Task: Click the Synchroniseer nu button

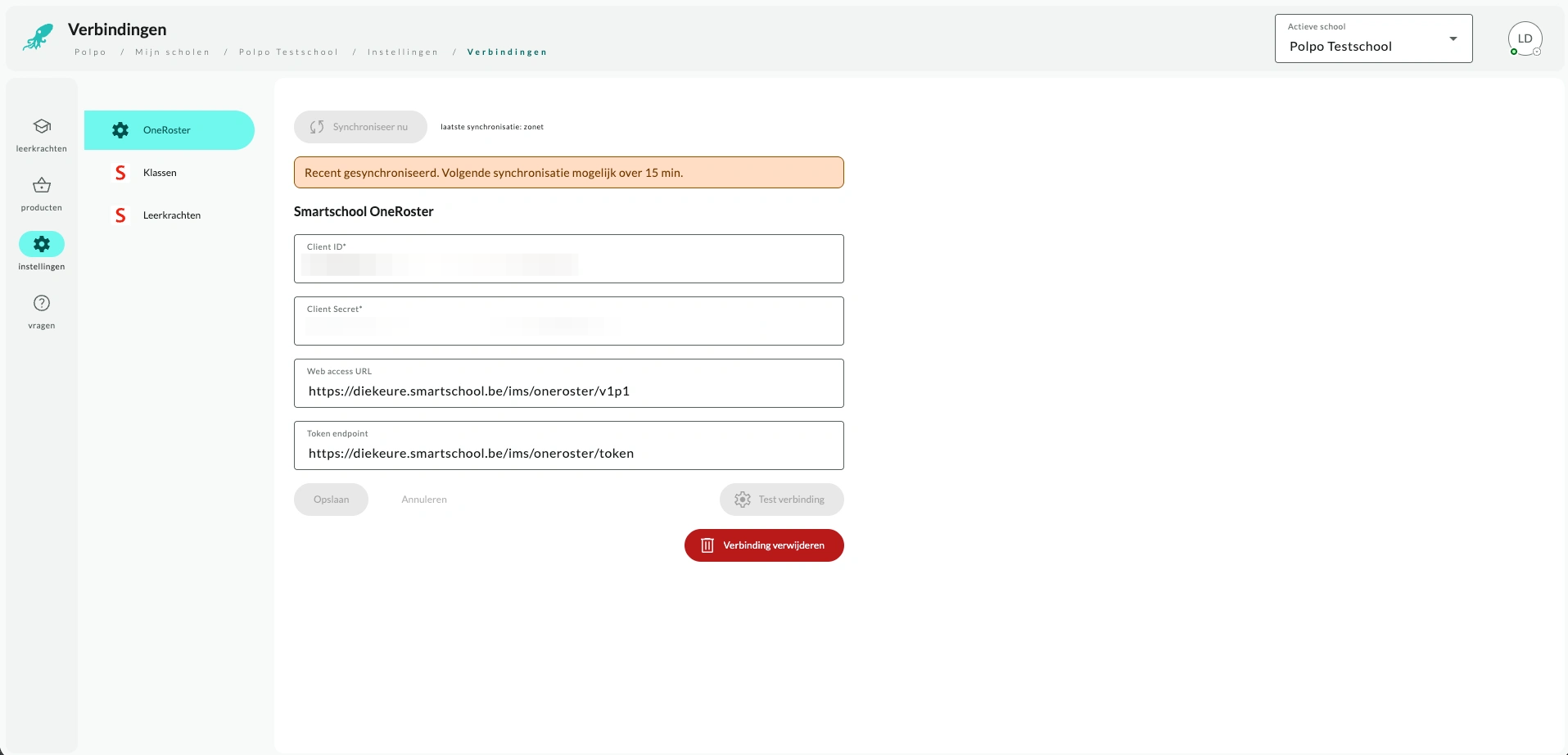Action: pyautogui.click(x=360, y=127)
